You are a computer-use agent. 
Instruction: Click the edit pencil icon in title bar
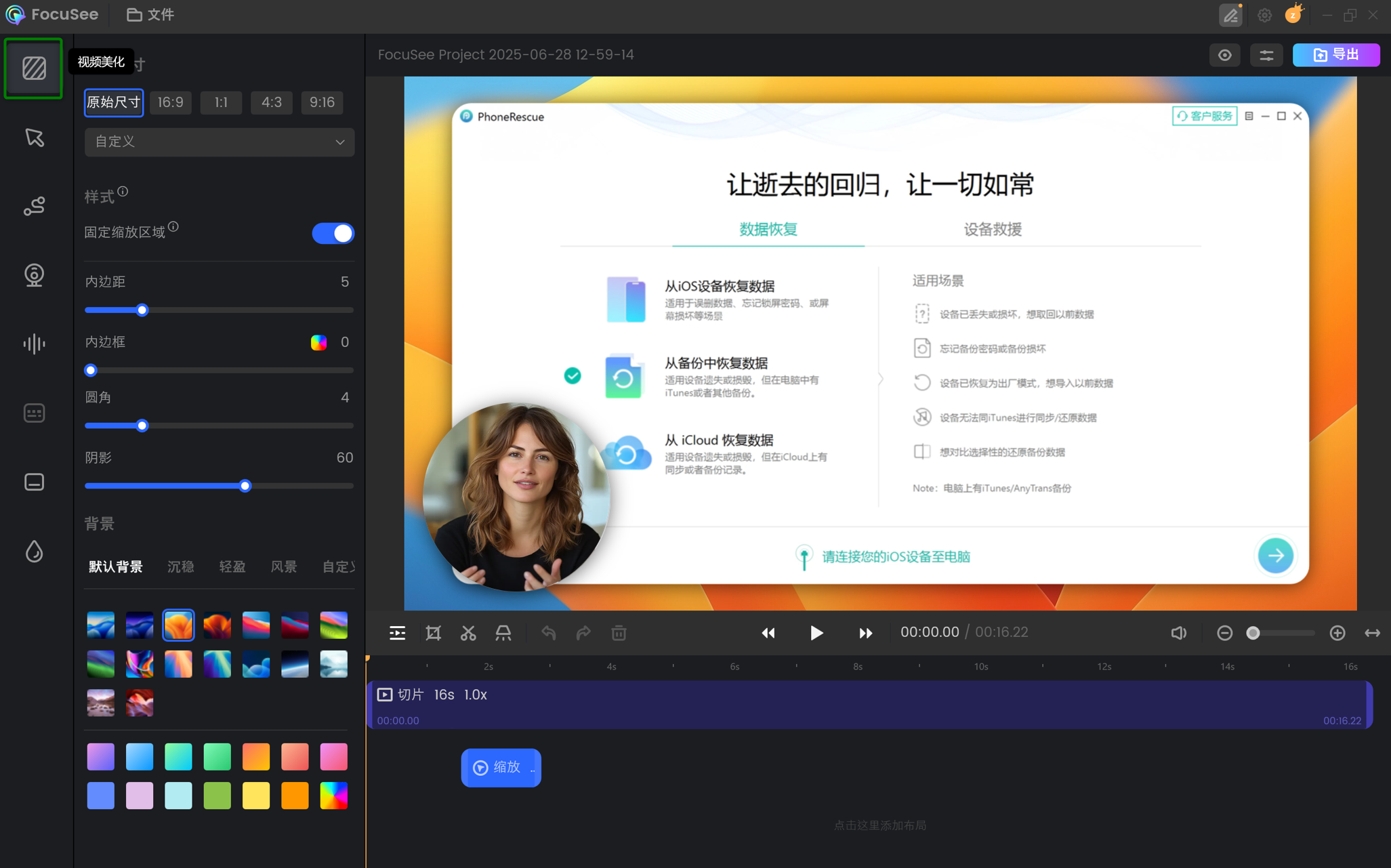click(1230, 15)
